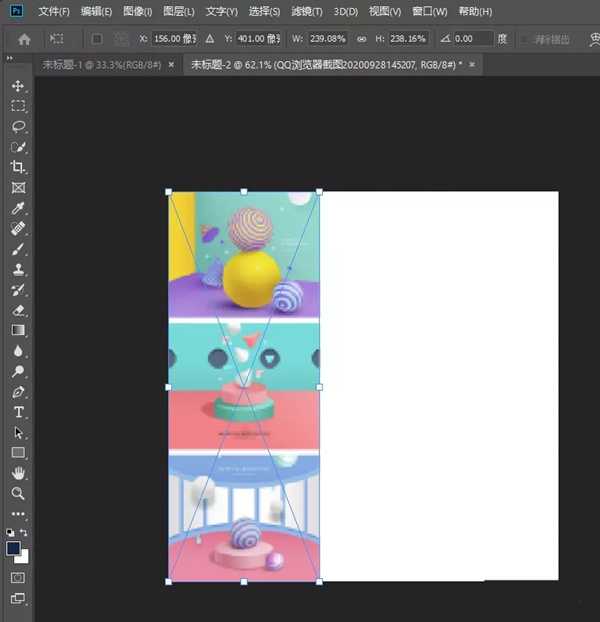Image resolution: width=600 pixels, height=622 pixels.
Task: Pick the Eyedropper tool
Action: (x=18, y=208)
